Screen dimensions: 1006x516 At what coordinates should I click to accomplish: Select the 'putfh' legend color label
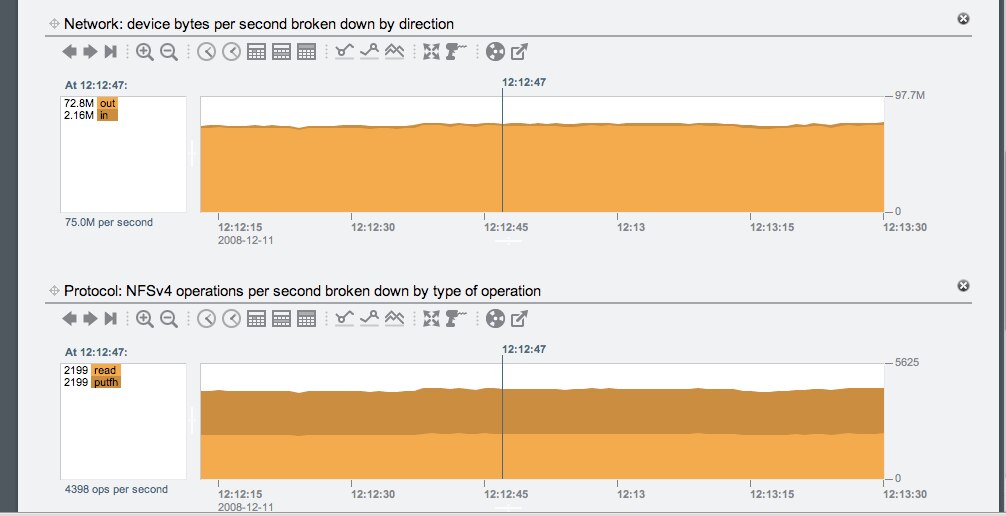106,382
